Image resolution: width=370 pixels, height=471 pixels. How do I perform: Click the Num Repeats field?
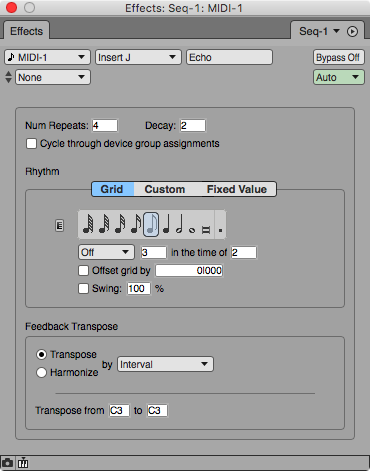click(x=105, y=126)
